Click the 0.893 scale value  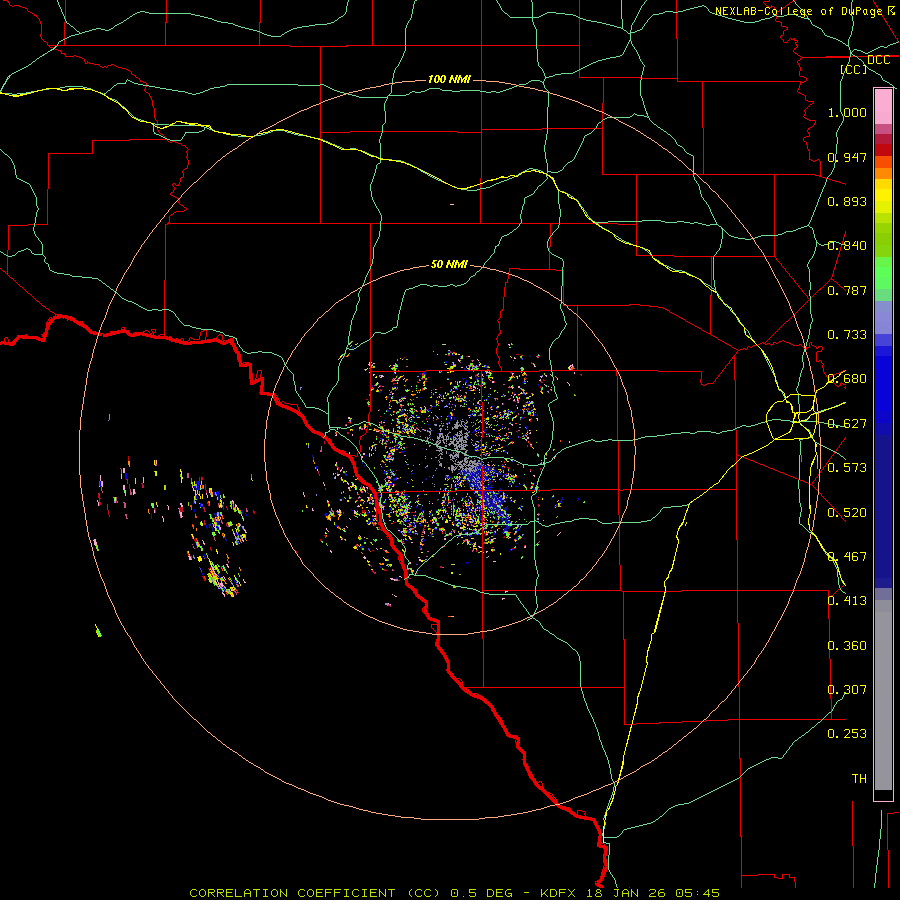tap(847, 201)
